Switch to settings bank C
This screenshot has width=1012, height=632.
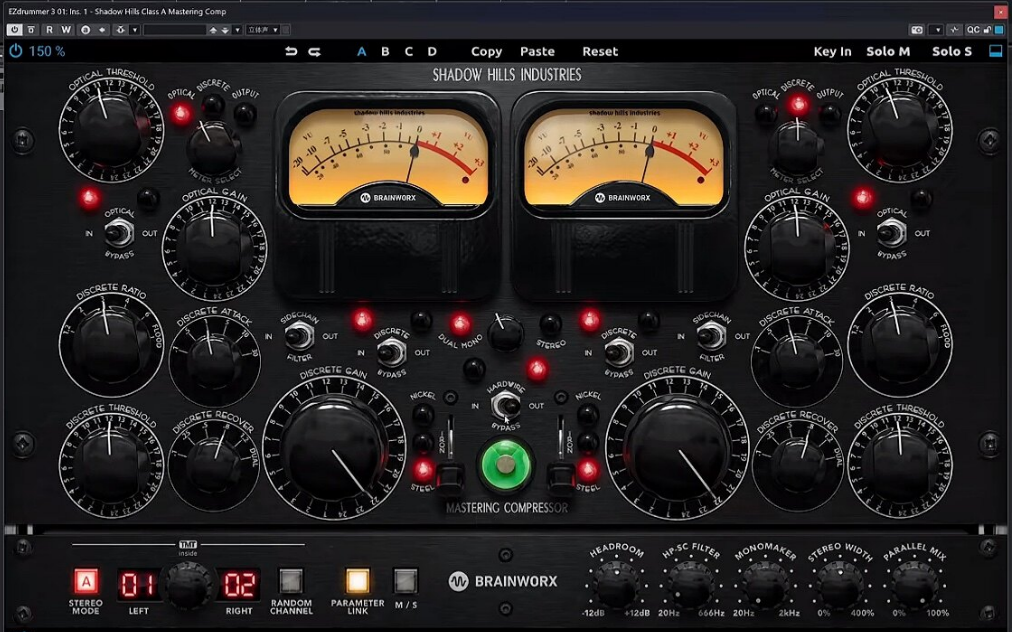pos(409,51)
